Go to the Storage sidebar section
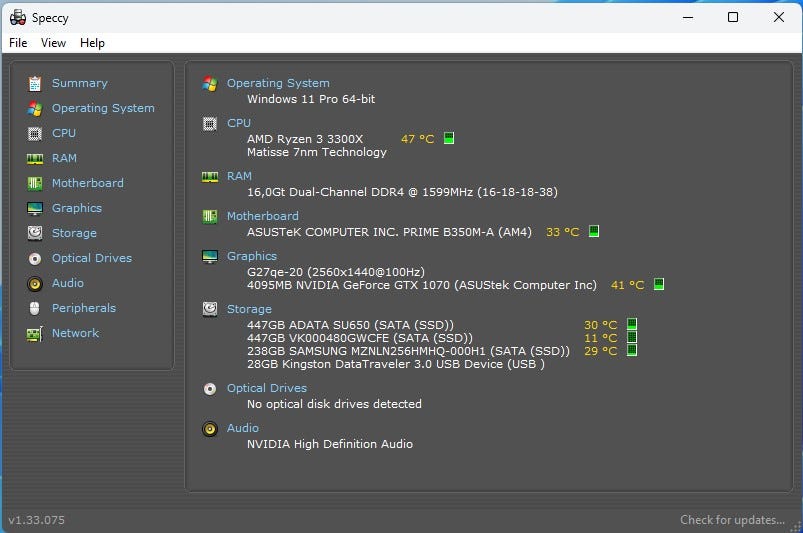 coord(74,233)
